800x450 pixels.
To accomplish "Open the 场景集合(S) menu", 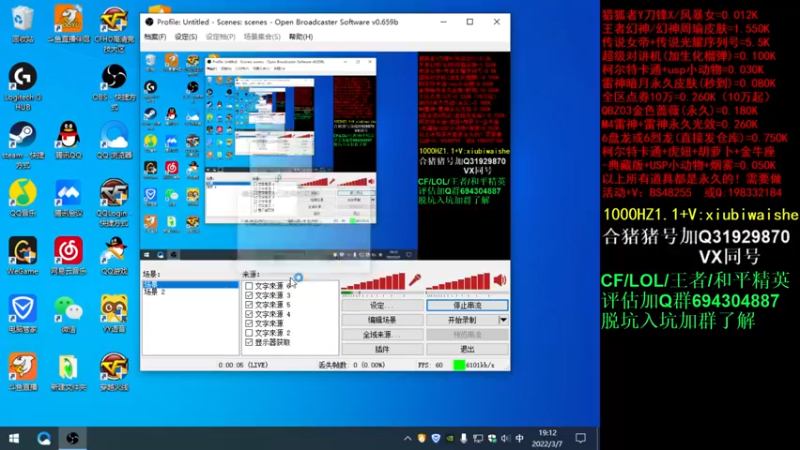I will 262,37.
